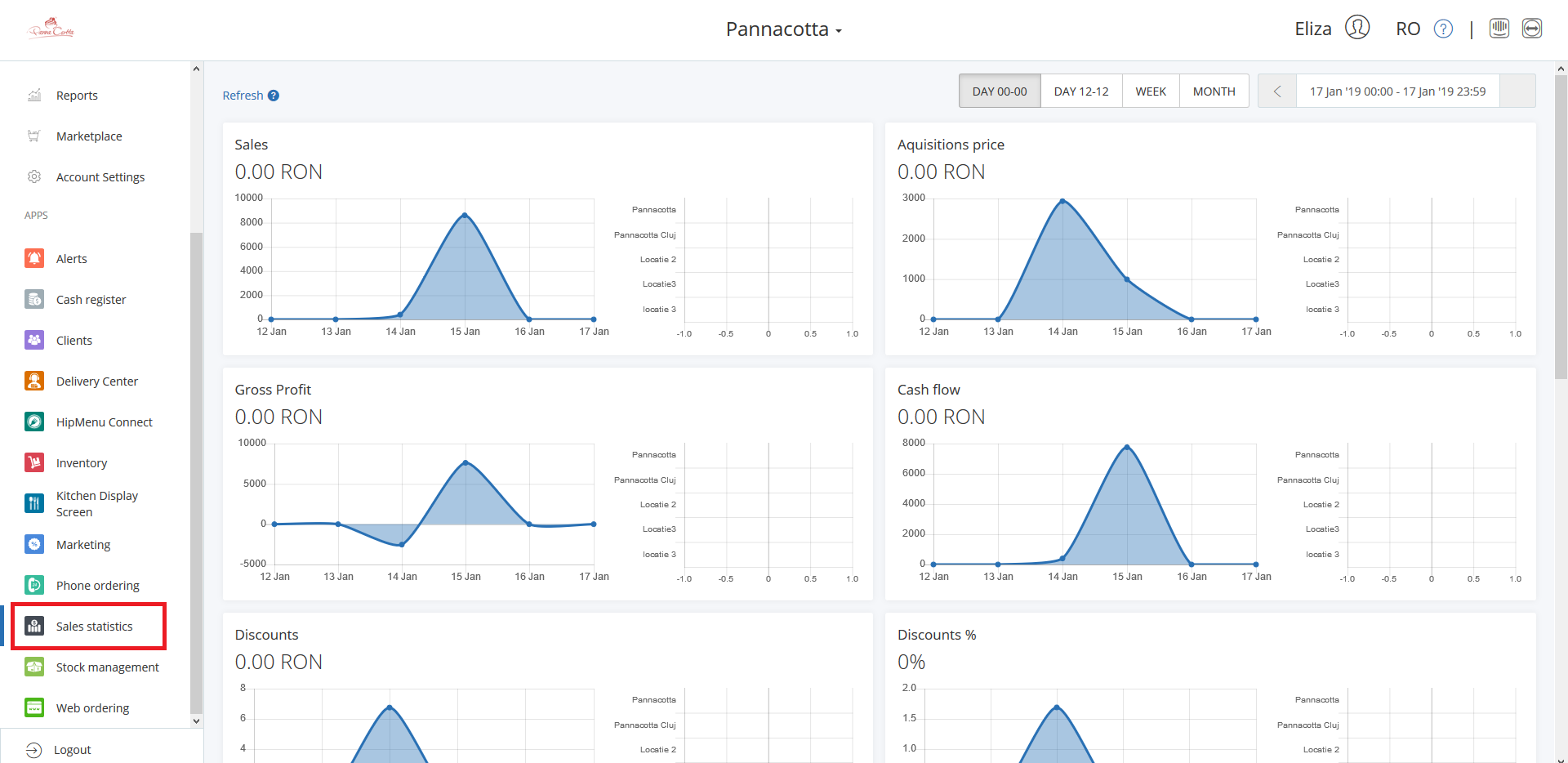1568x763 pixels.
Task: Open the Kitchen Display Screen icon
Action: [x=34, y=503]
